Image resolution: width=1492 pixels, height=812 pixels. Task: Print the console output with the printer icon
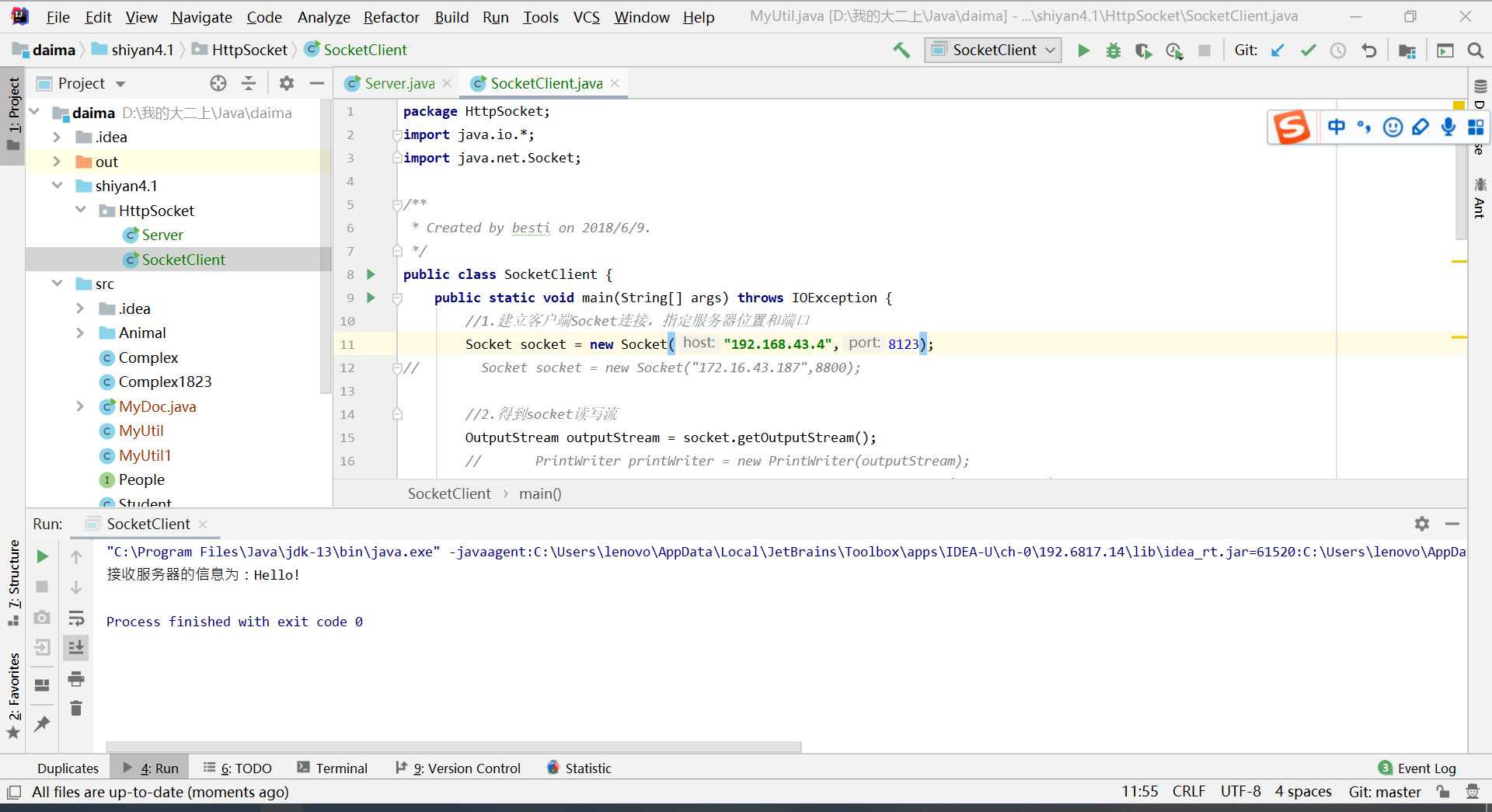[x=76, y=679]
